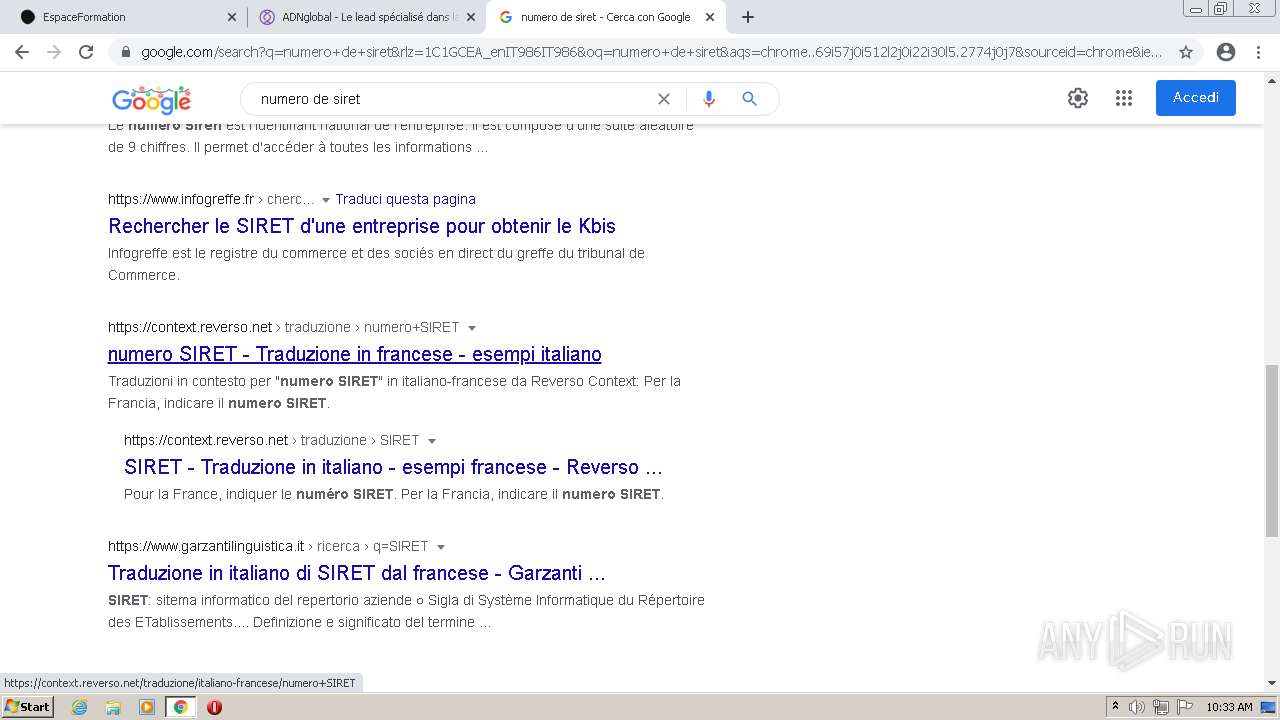Clear the search box with the X icon
This screenshot has width=1280, height=720.
(664, 99)
